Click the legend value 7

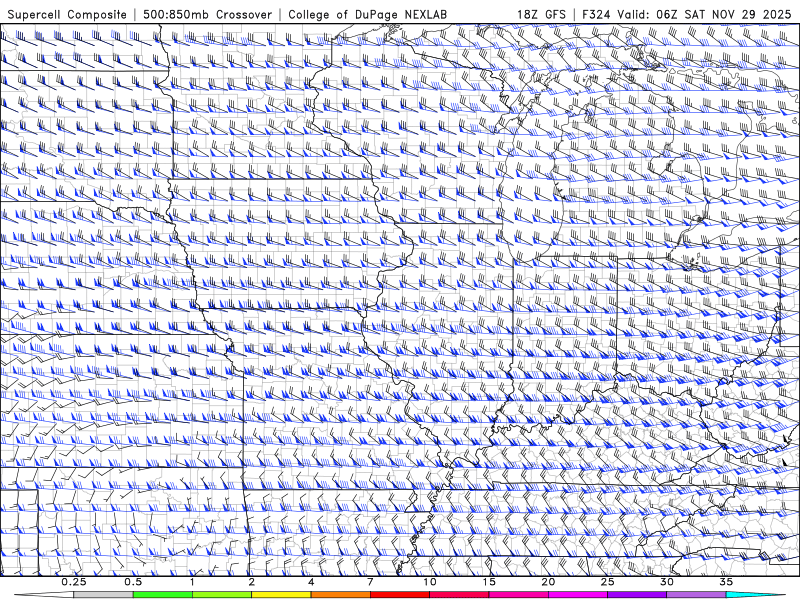pos(370,582)
